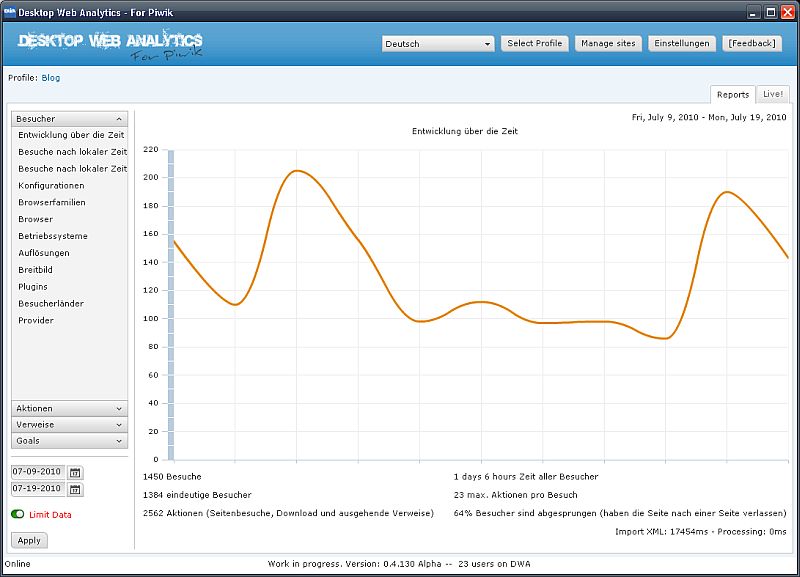Screen dimensions: 800x577
Task: Open the Blog profile link
Action: tap(51, 78)
